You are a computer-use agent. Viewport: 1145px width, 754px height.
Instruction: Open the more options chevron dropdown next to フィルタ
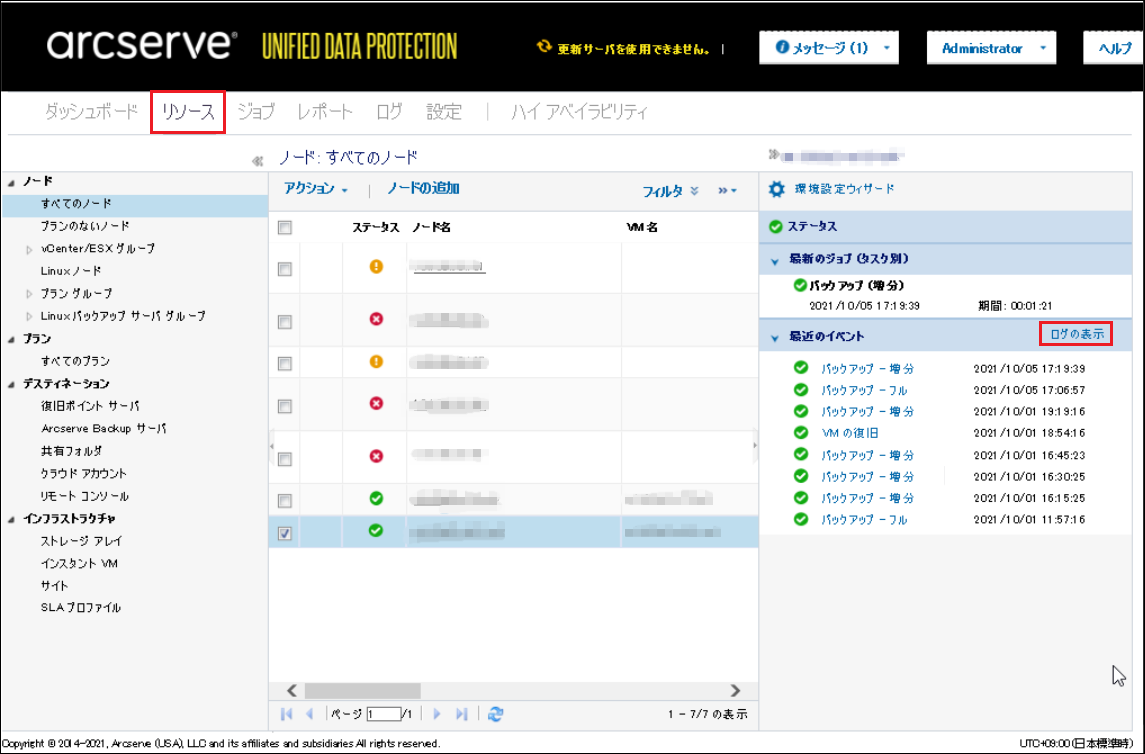click(727, 191)
